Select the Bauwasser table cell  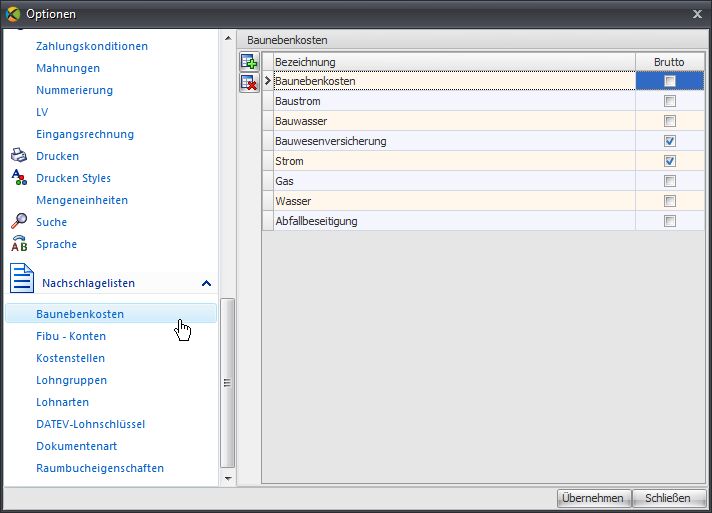(x=454, y=121)
